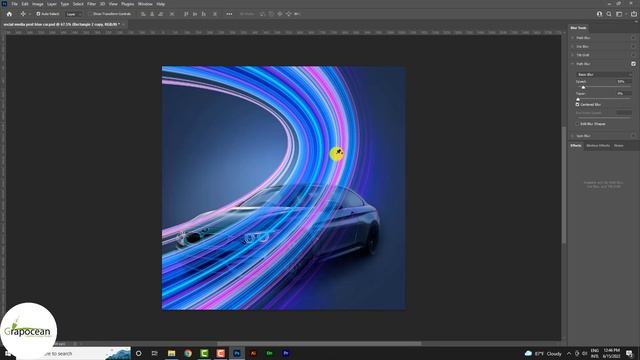Click the Speed percentage field

point(624,82)
